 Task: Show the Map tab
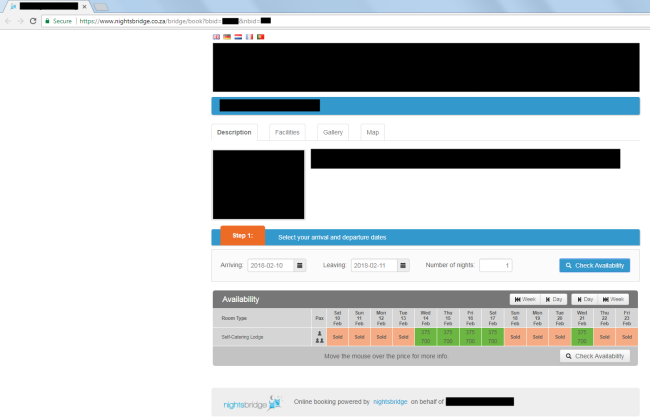(372, 132)
